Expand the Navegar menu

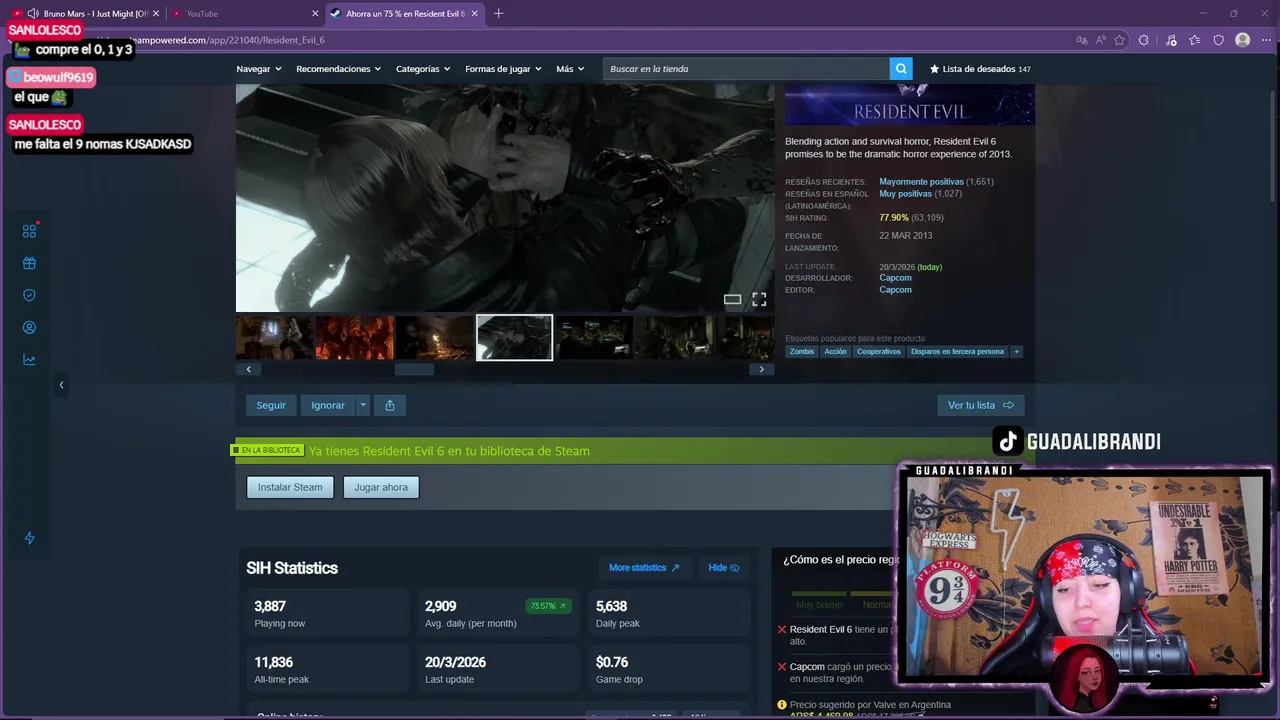coord(259,69)
